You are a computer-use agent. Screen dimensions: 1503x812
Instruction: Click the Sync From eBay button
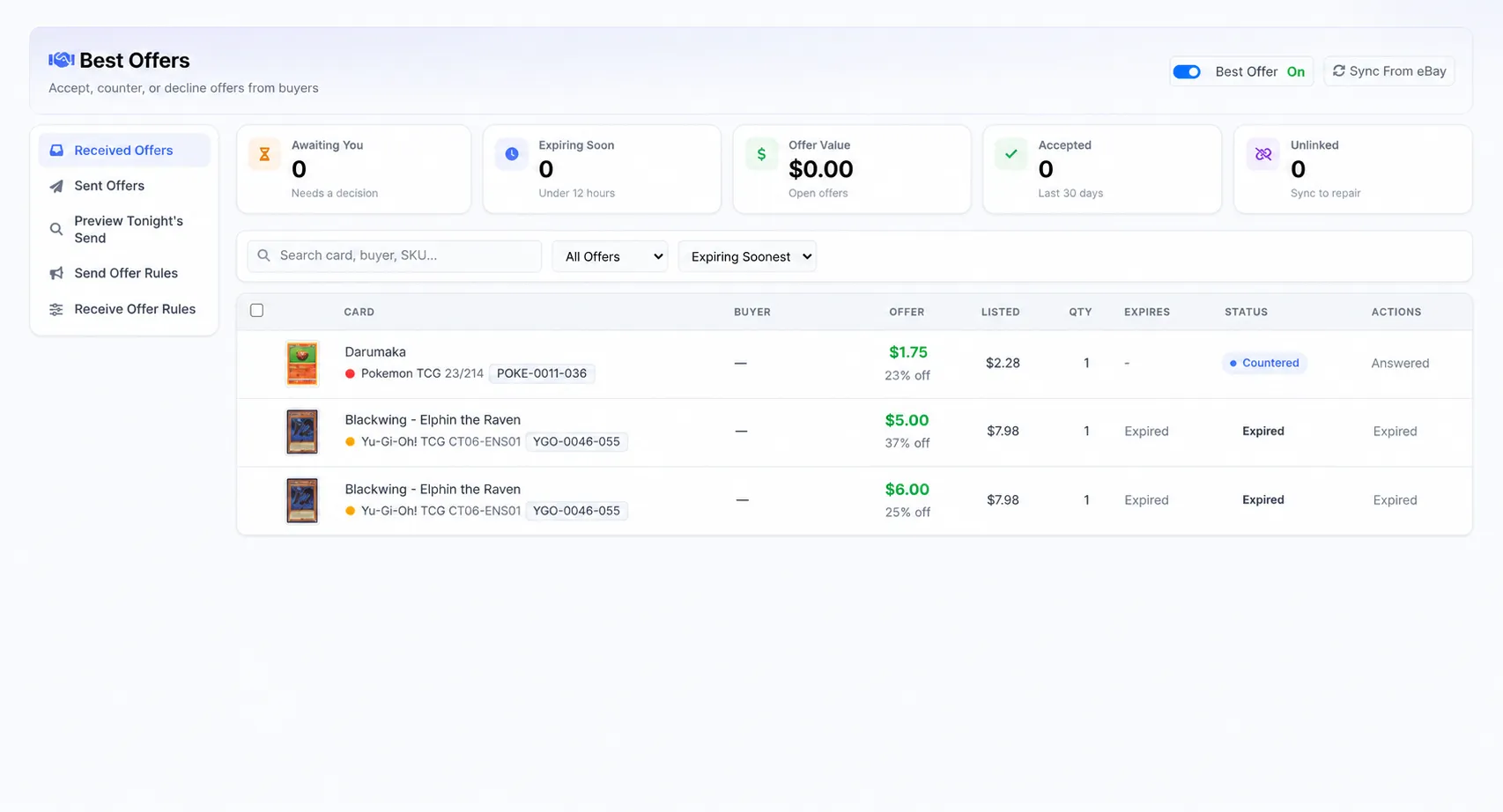(x=1389, y=71)
